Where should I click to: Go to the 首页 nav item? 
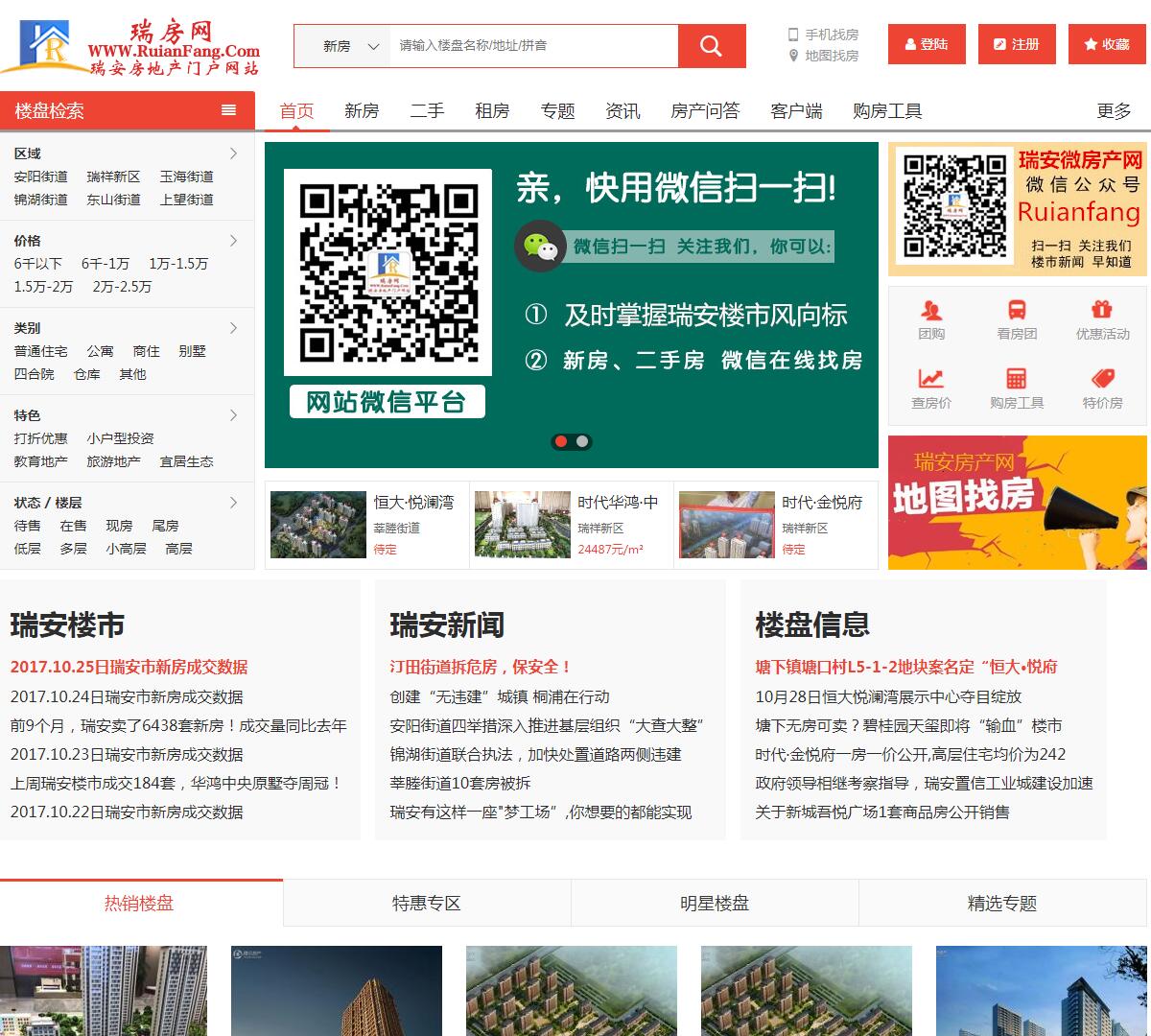tap(296, 111)
